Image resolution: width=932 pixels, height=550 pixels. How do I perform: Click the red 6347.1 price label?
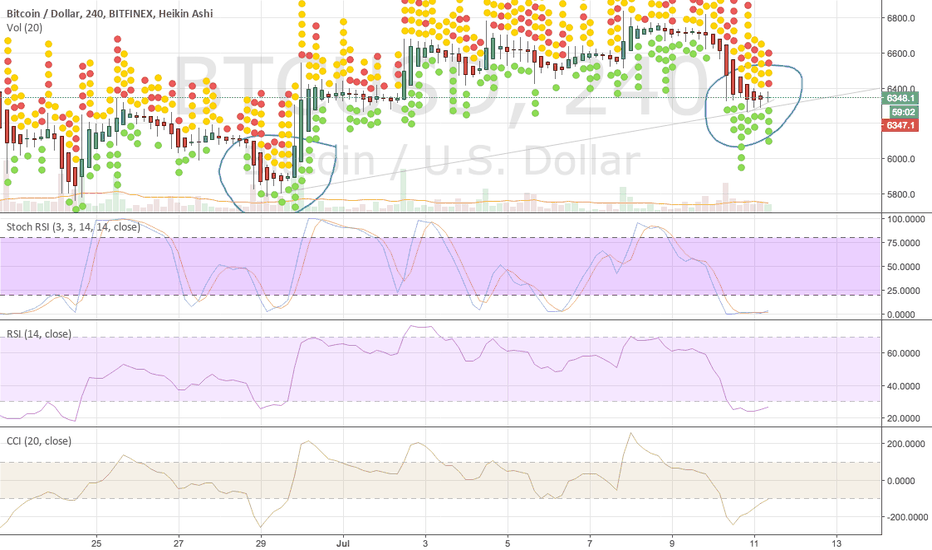900,125
